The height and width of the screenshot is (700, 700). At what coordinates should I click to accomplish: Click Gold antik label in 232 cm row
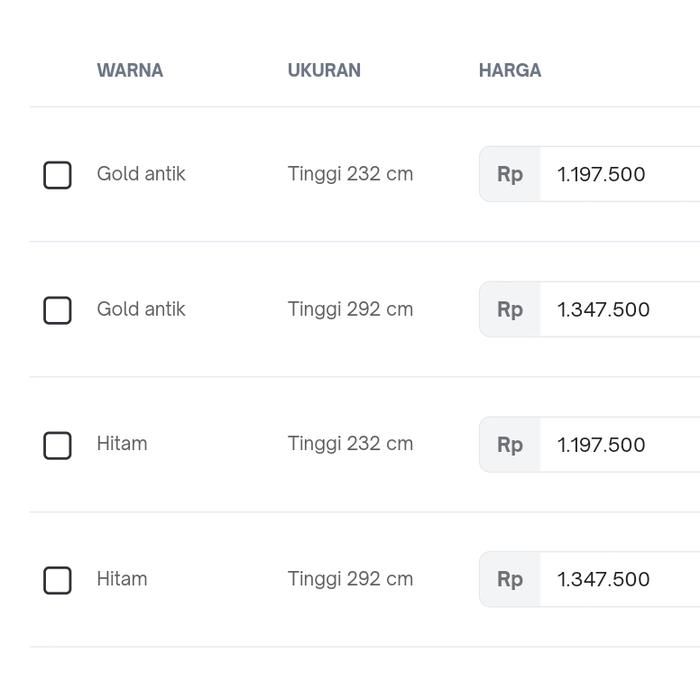coord(141,174)
